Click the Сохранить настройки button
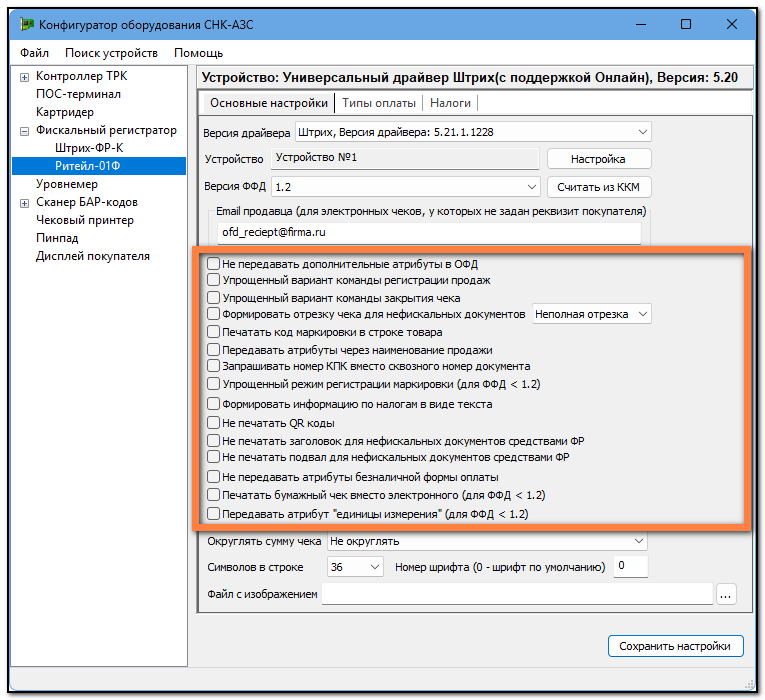 (675, 646)
